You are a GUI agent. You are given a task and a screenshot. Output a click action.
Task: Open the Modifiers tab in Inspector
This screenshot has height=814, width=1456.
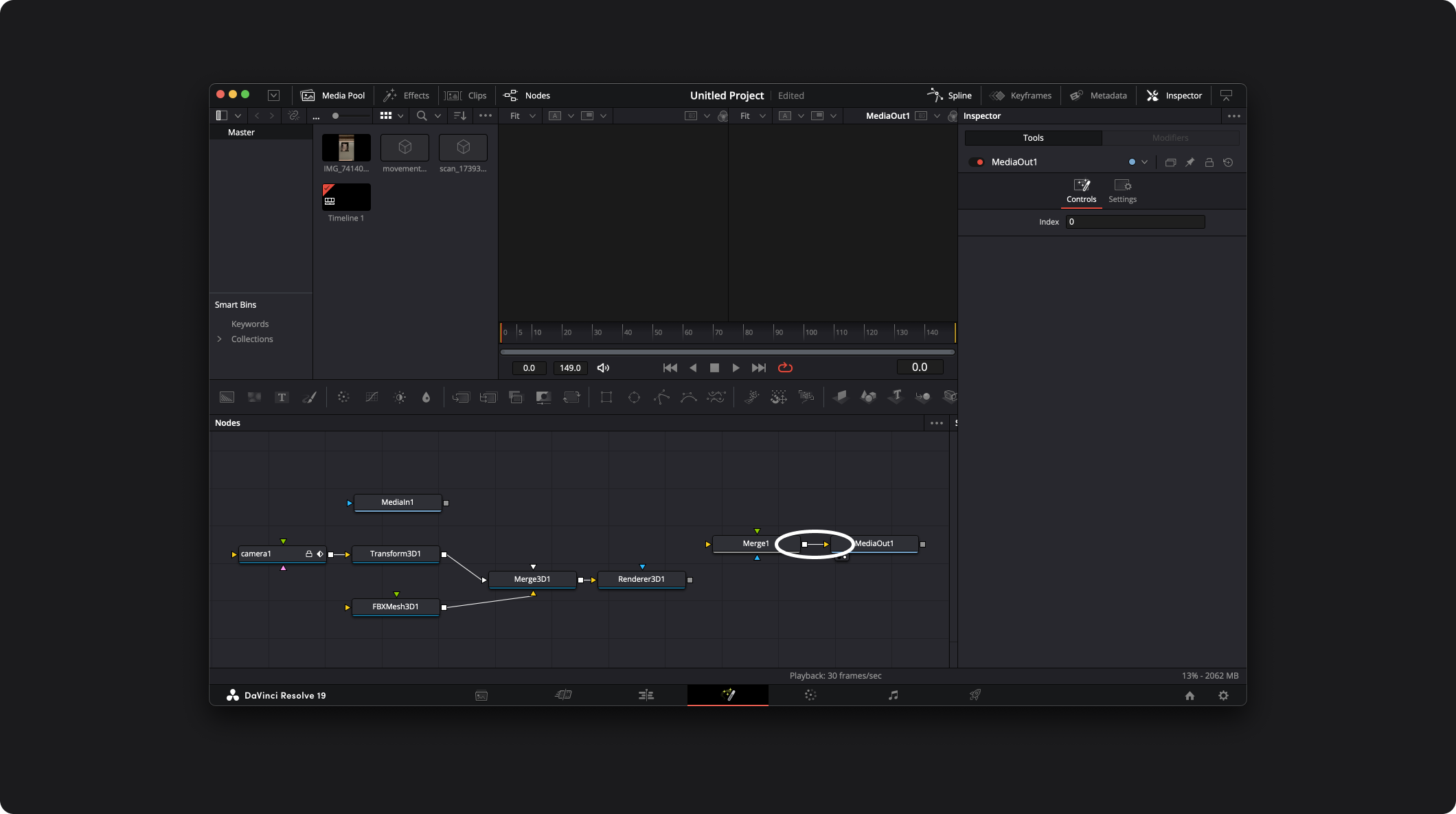[1170, 138]
